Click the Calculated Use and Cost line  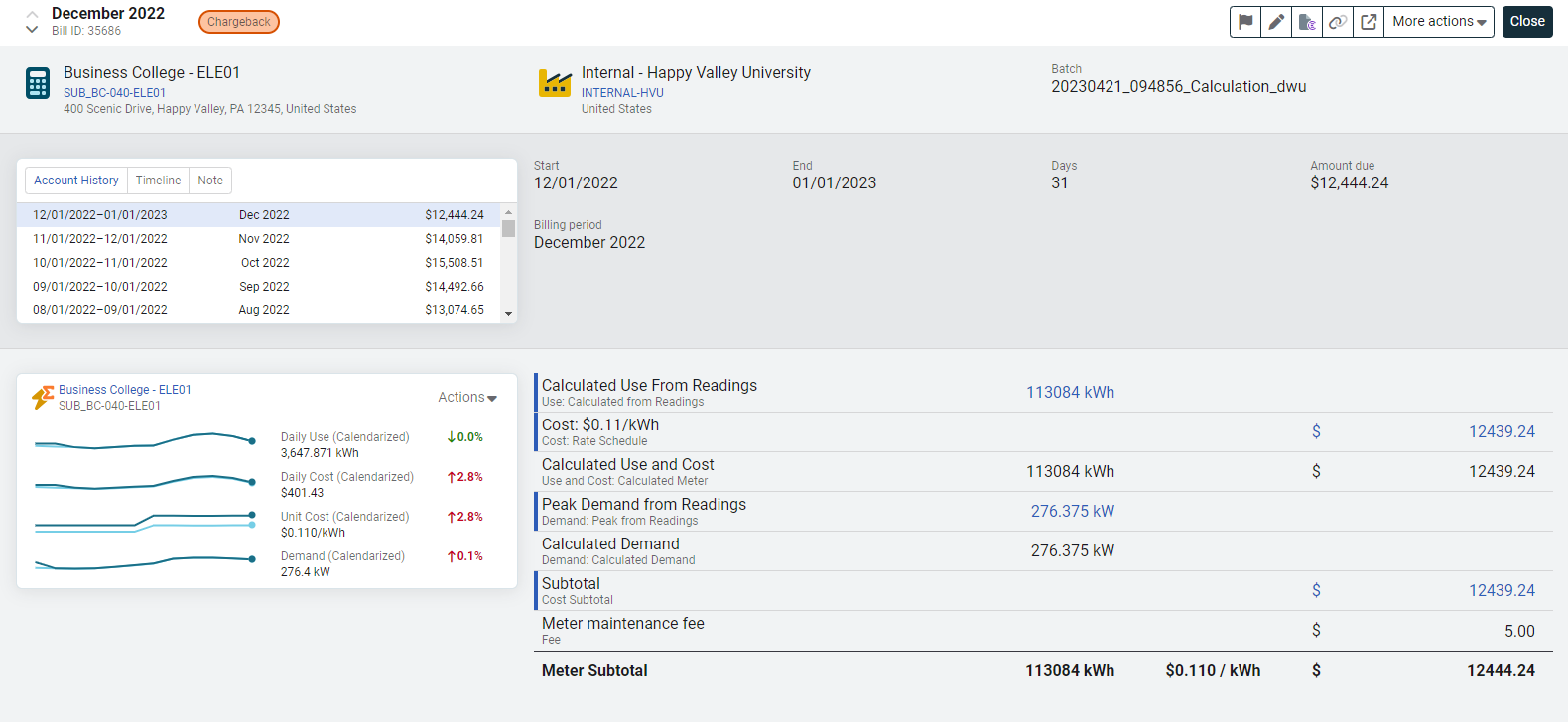tap(1043, 472)
